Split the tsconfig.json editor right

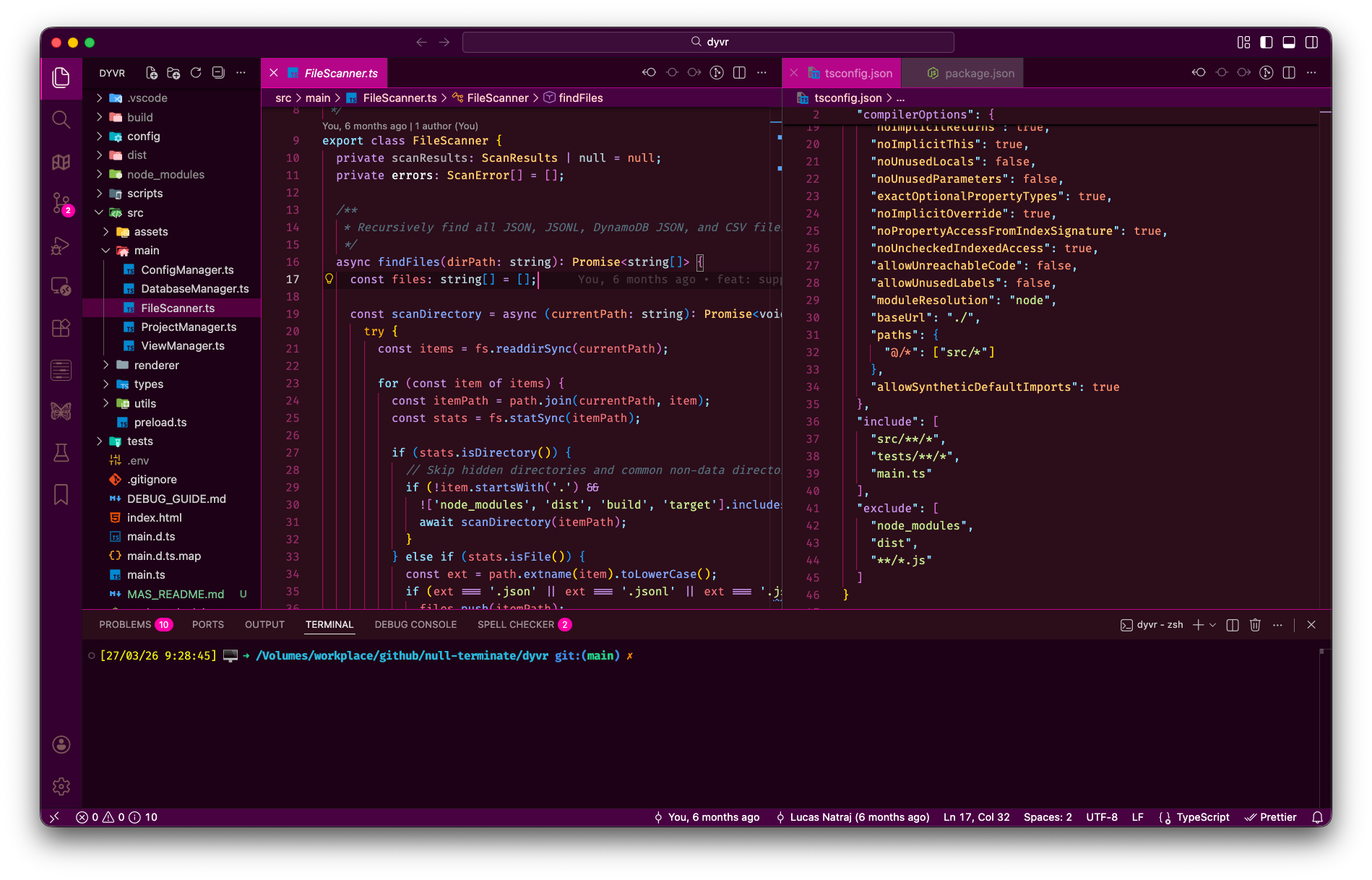click(1289, 72)
